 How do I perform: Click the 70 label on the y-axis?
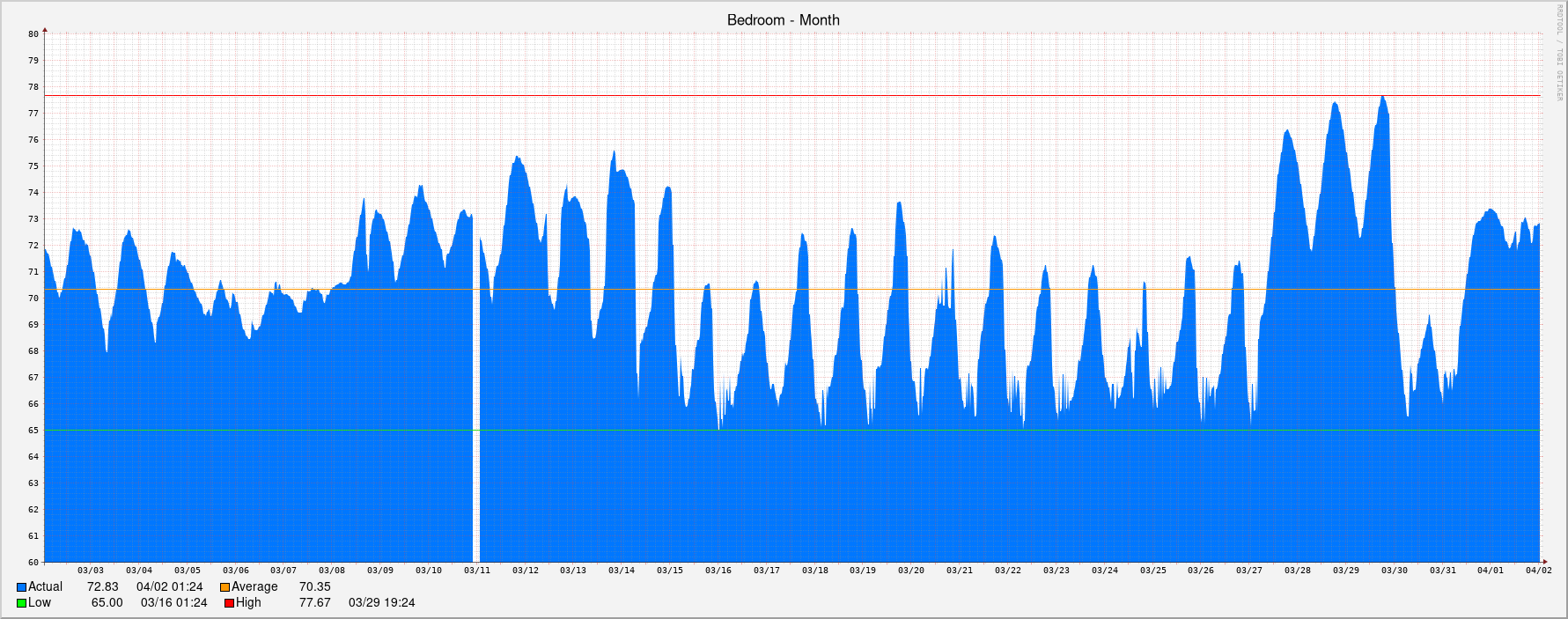click(x=33, y=298)
